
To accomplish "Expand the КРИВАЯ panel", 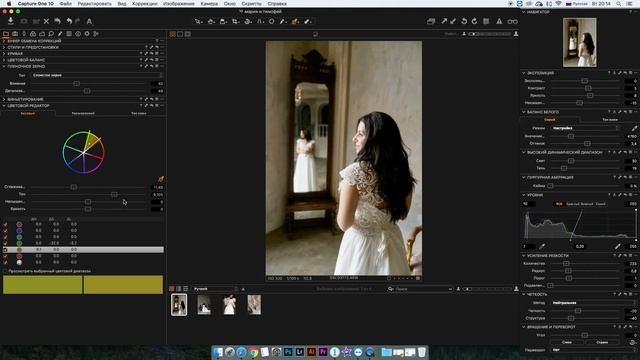I will point(4,53).
